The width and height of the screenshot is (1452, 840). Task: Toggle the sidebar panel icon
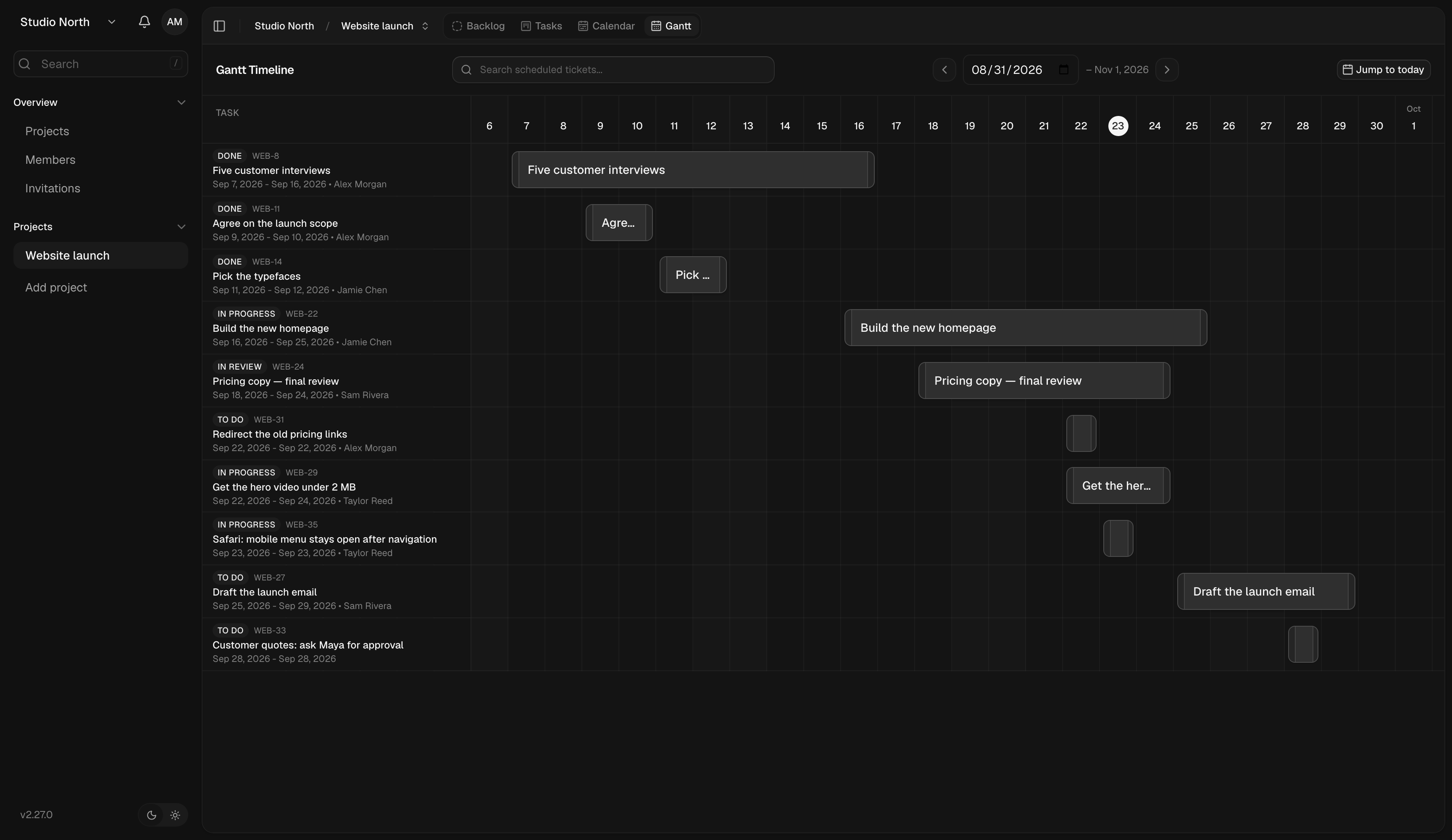point(219,26)
